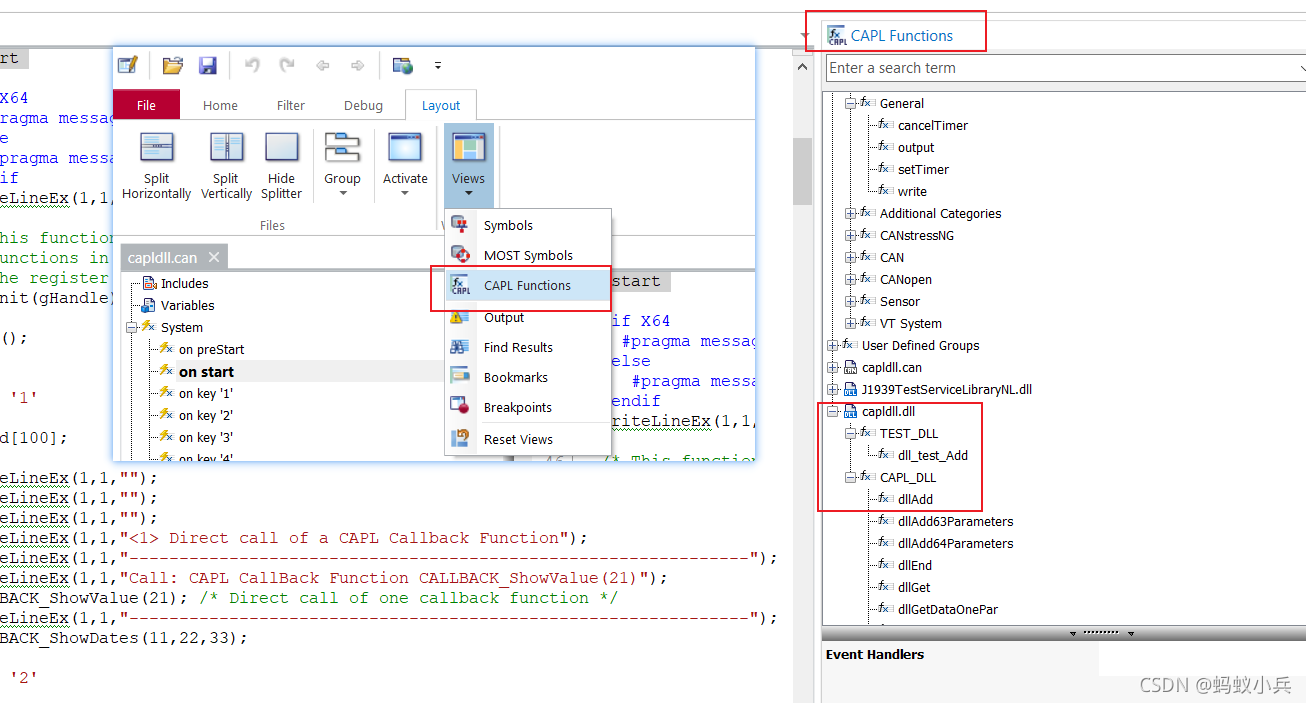1306x703 pixels.
Task: Collapse the System tree node
Action: pos(131,327)
